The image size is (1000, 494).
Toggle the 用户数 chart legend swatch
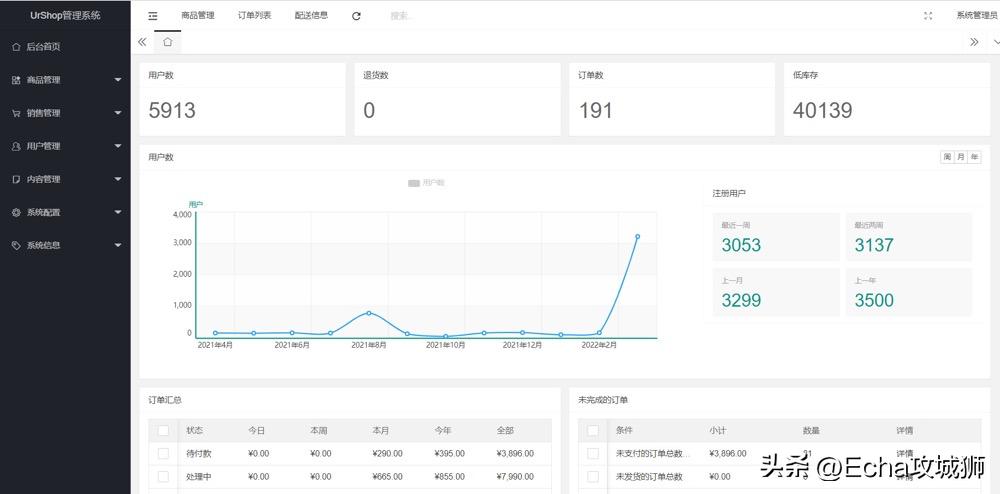(x=414, y=183)
